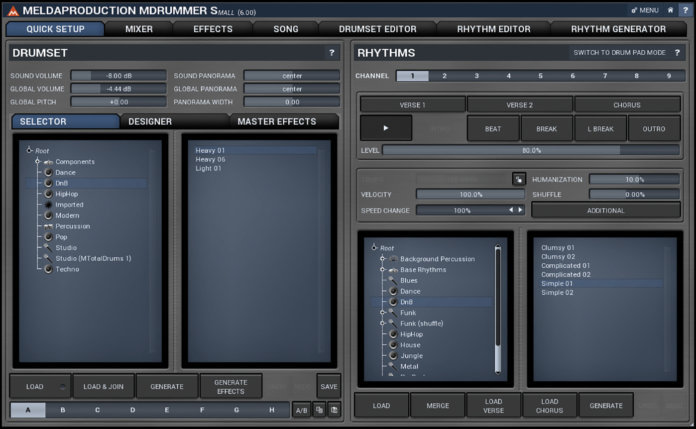696x429 pixels.
Task: Expand the Base Rhythms tree node
Action: pos(382,270)
